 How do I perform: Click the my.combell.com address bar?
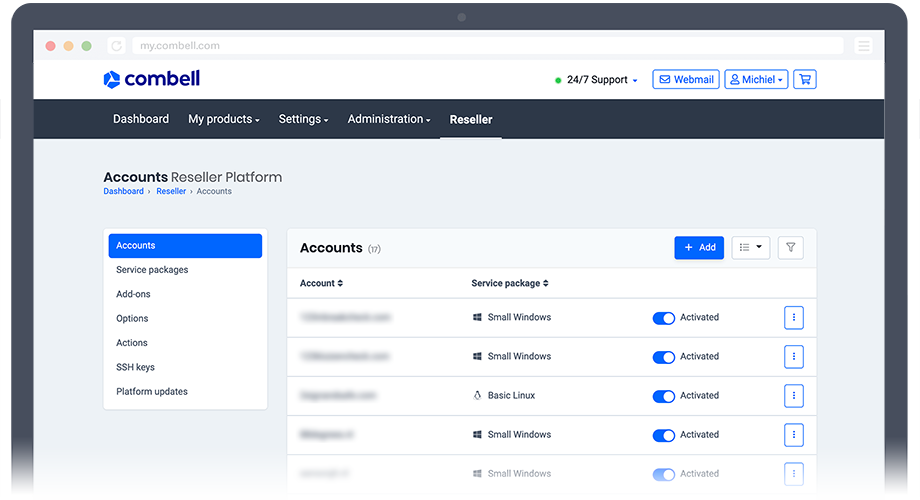[x=480, y=46]
